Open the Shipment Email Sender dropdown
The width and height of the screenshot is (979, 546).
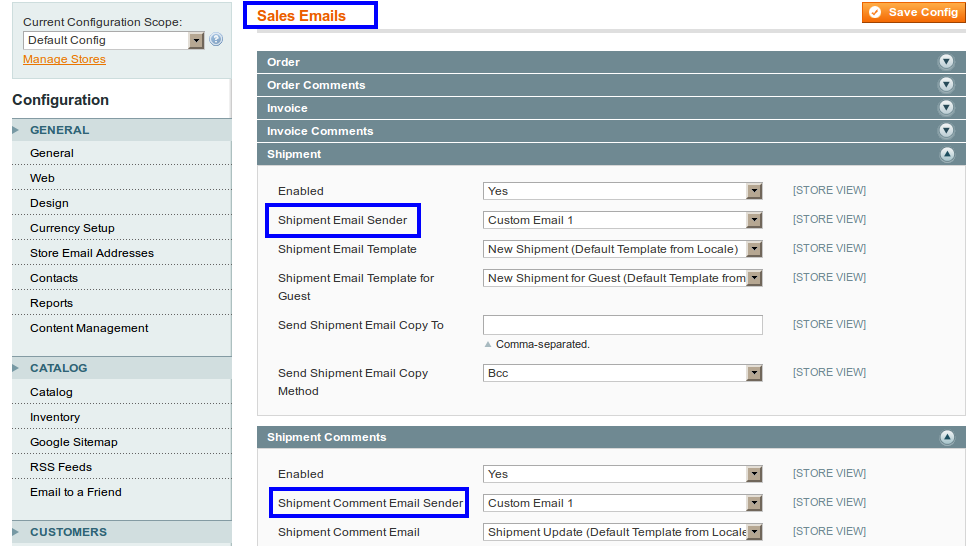[x=622, y=220]
